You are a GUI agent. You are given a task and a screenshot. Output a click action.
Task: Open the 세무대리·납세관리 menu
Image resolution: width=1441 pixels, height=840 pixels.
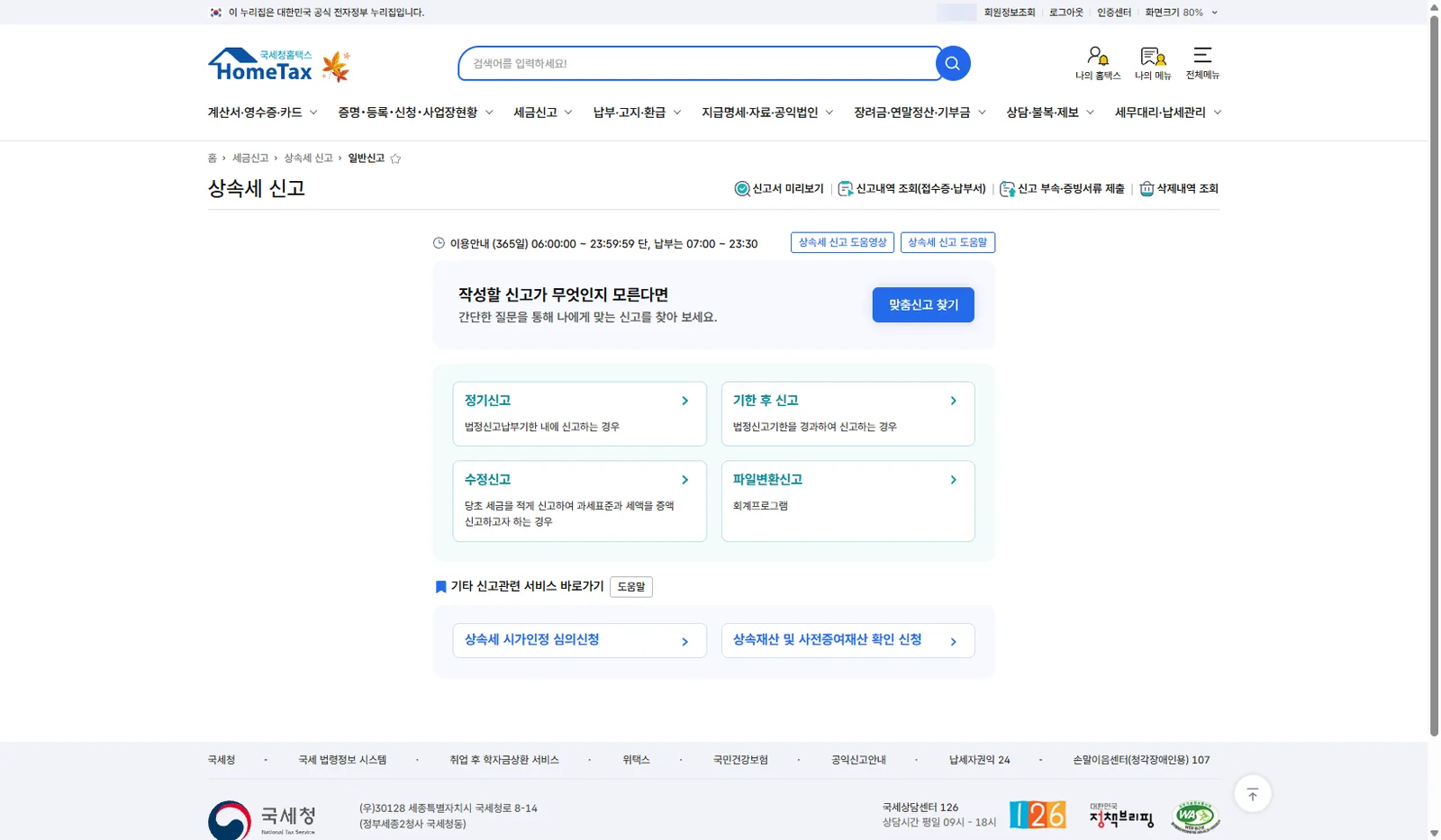tap(1168, 113)
